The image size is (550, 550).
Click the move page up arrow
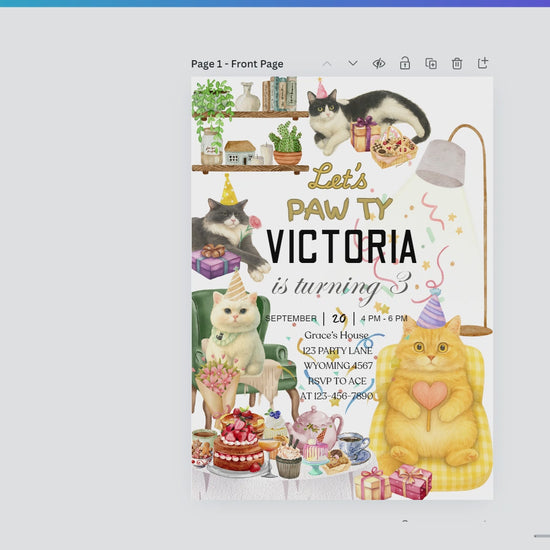click(327, 64)
